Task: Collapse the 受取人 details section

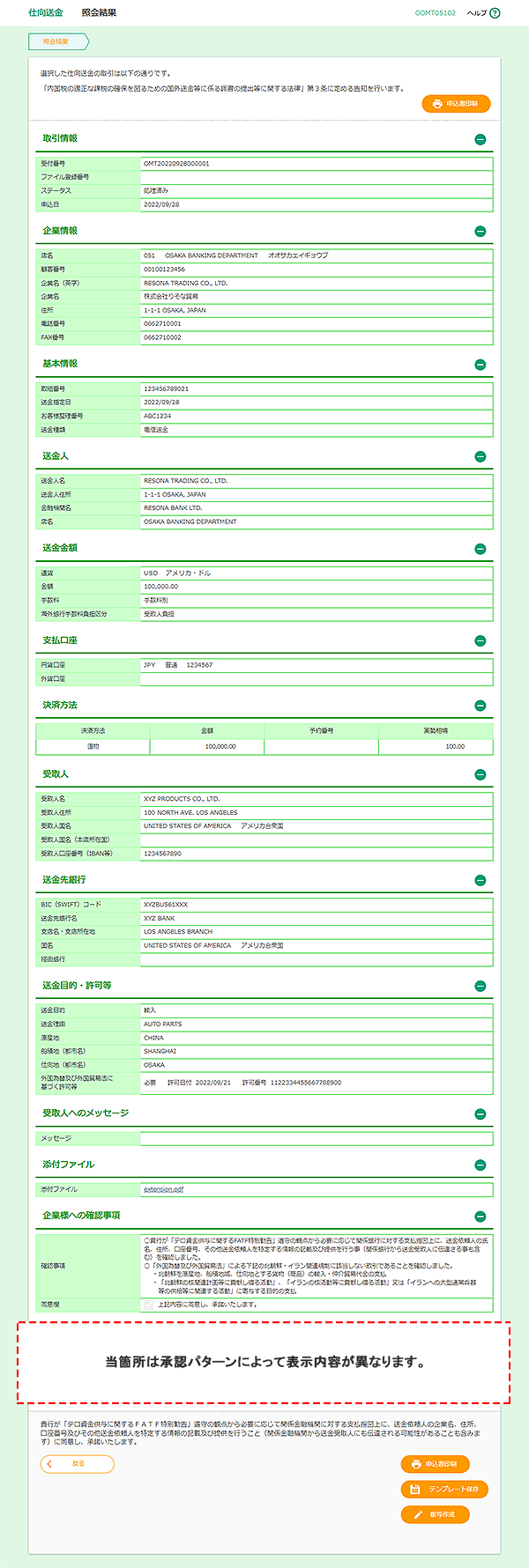Action: pyautogui.click(x=480, y=775)
